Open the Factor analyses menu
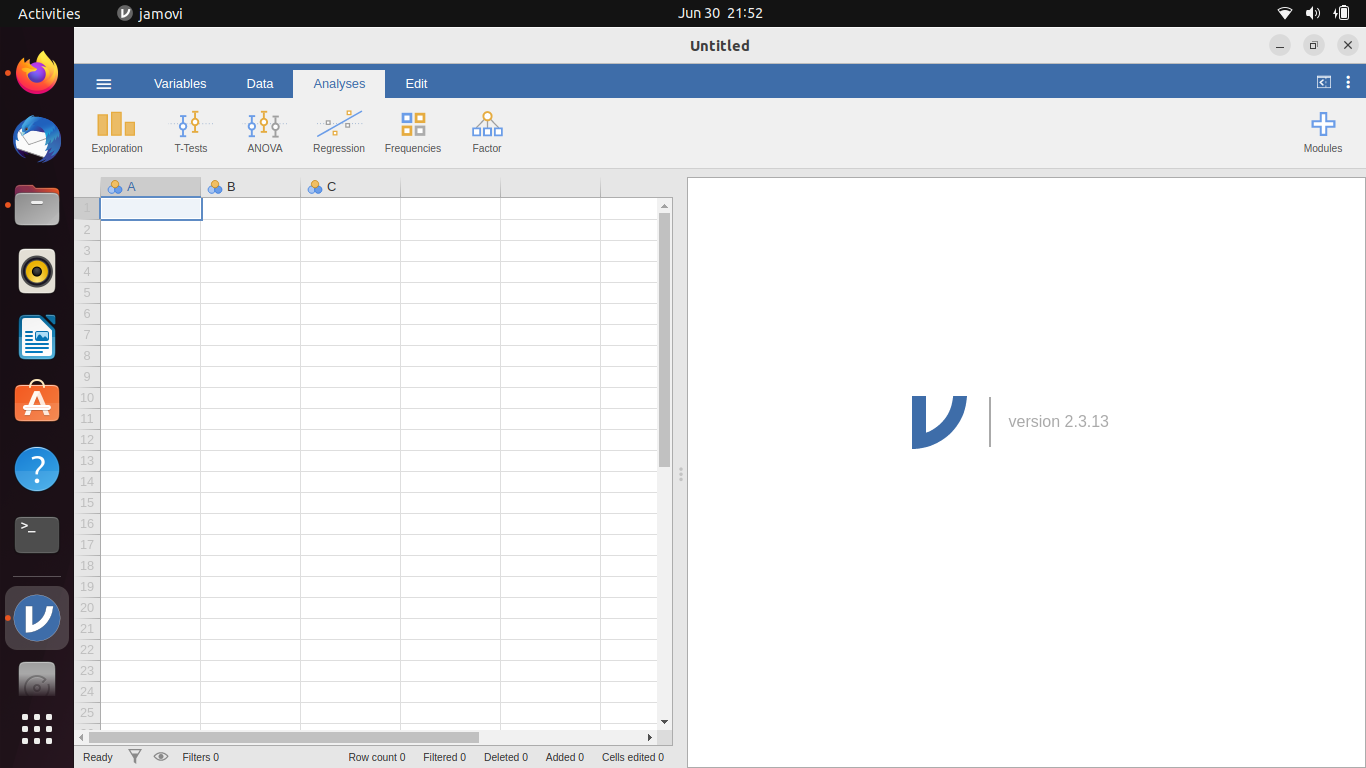This screenshot has height=768, width=1366. [487, 132]
